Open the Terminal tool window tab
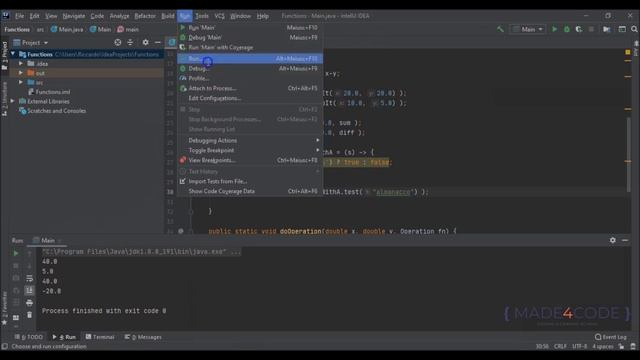 [100, 337]
